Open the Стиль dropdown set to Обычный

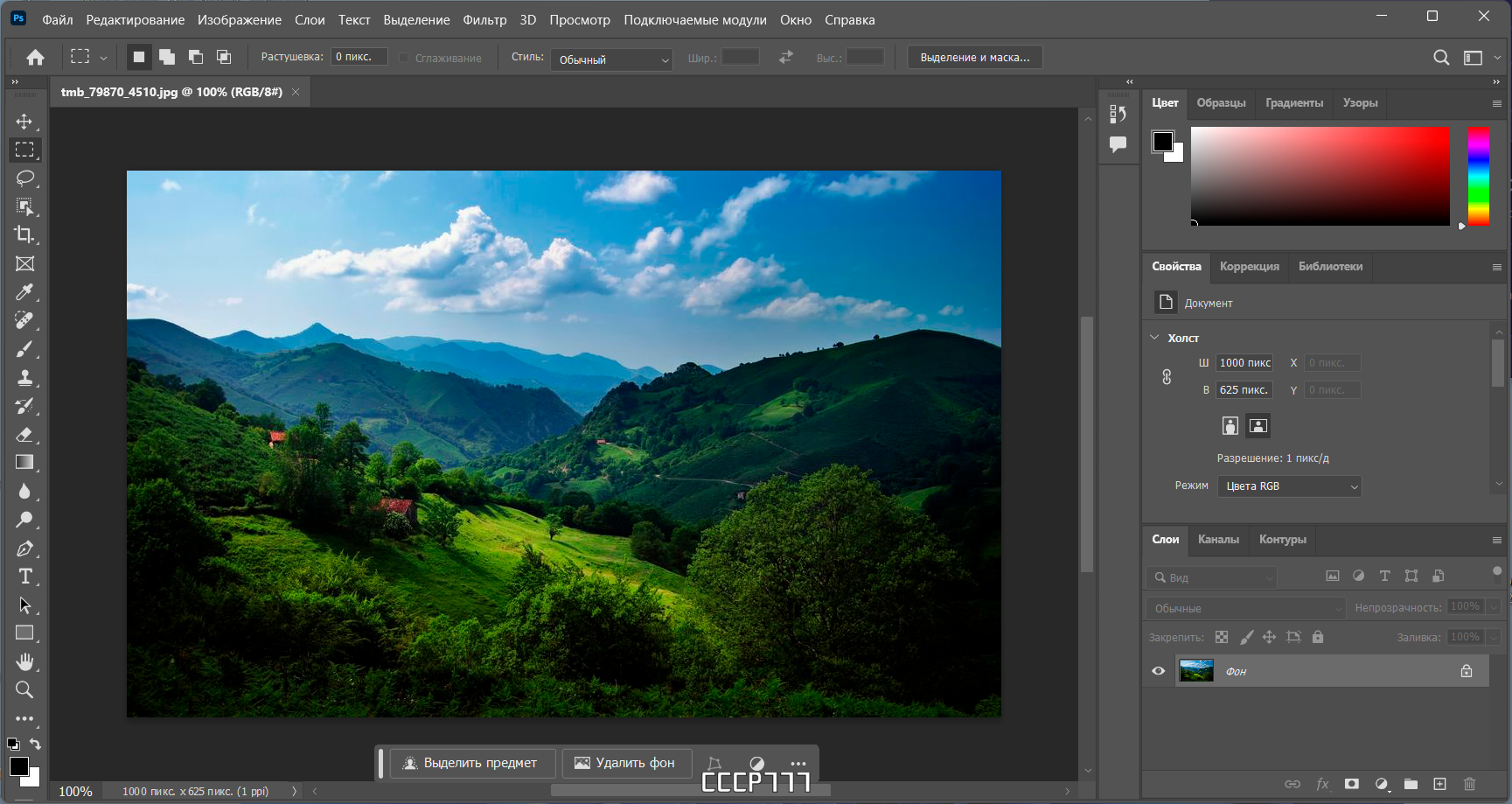click(610, 59)
